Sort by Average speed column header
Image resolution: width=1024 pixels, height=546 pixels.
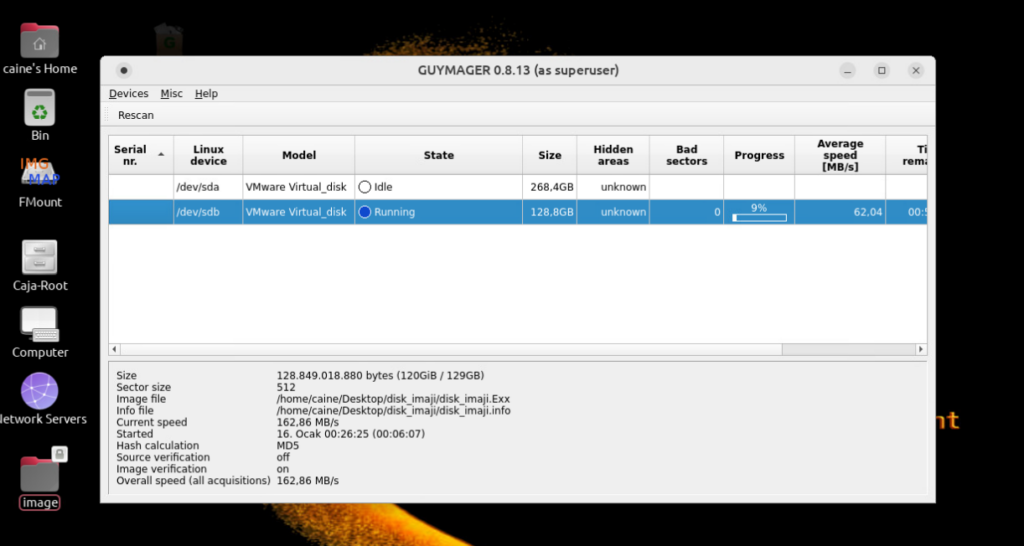pos(840,155)
